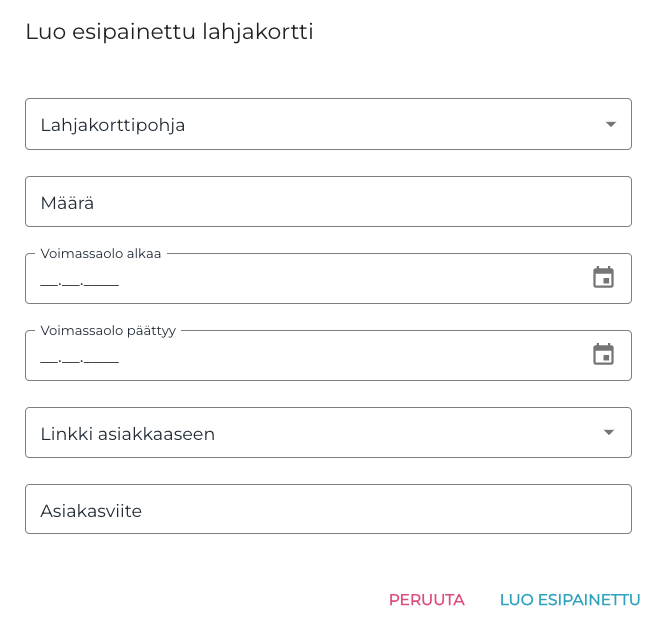Expand the Lahjakorttipohja dropdown arrow
Viewport: 656px width, 630px height.
[x=610, y=124]
